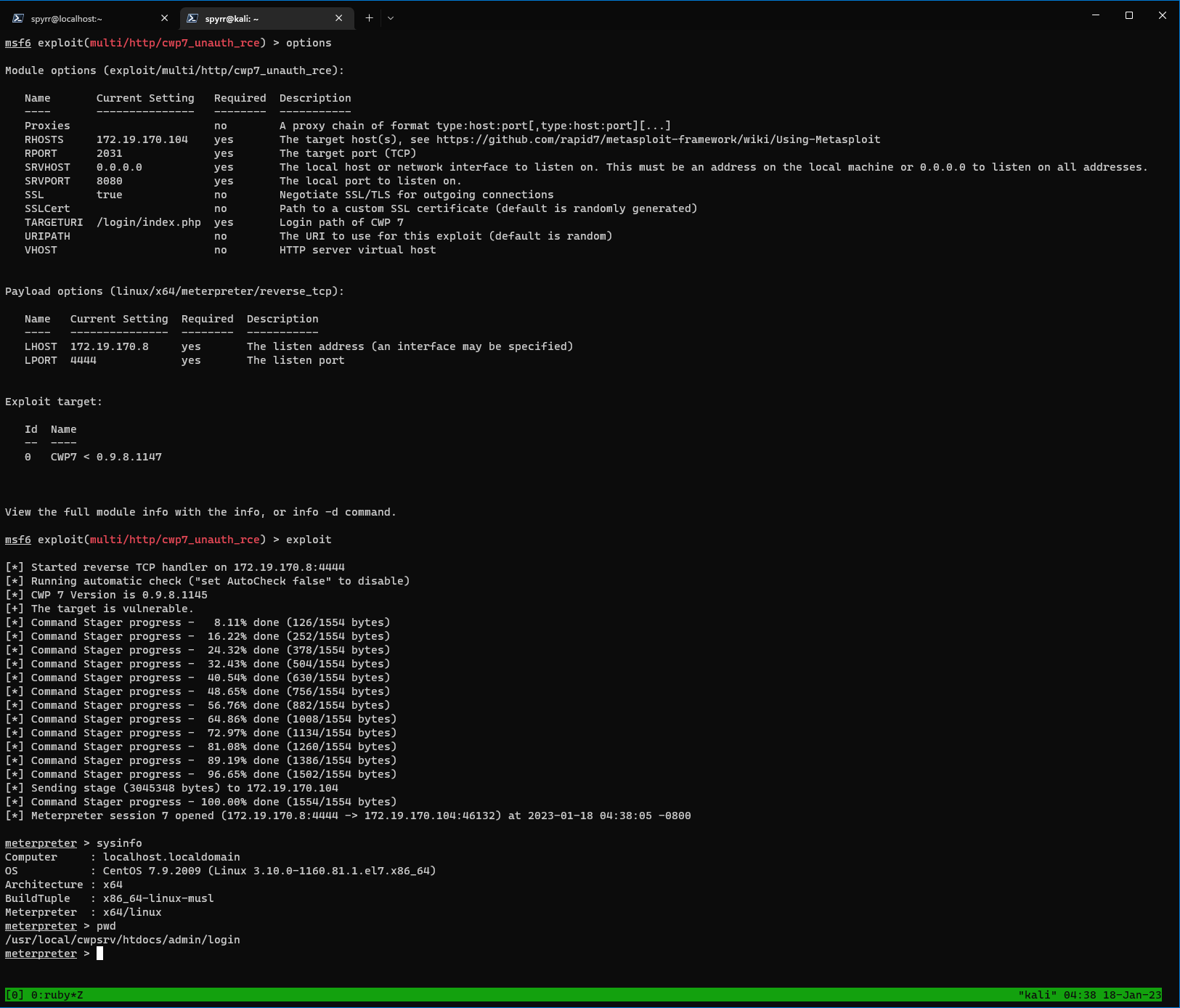
Task: Click the 48.65% stager progress line
Action: pyautogui.click(x=198, y=691)
